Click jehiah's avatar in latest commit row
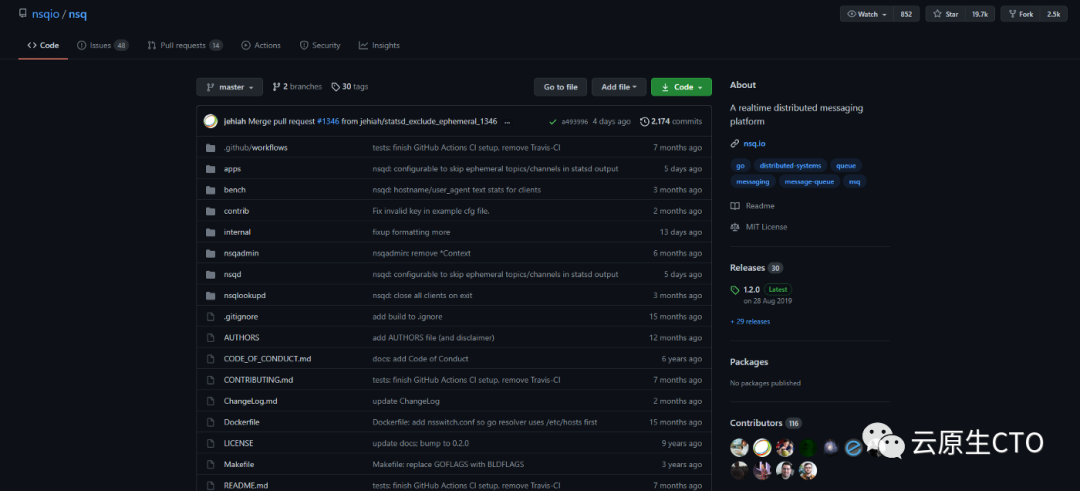The height and width of the screenshot is (491, 1080). click(x=211, y=121)
